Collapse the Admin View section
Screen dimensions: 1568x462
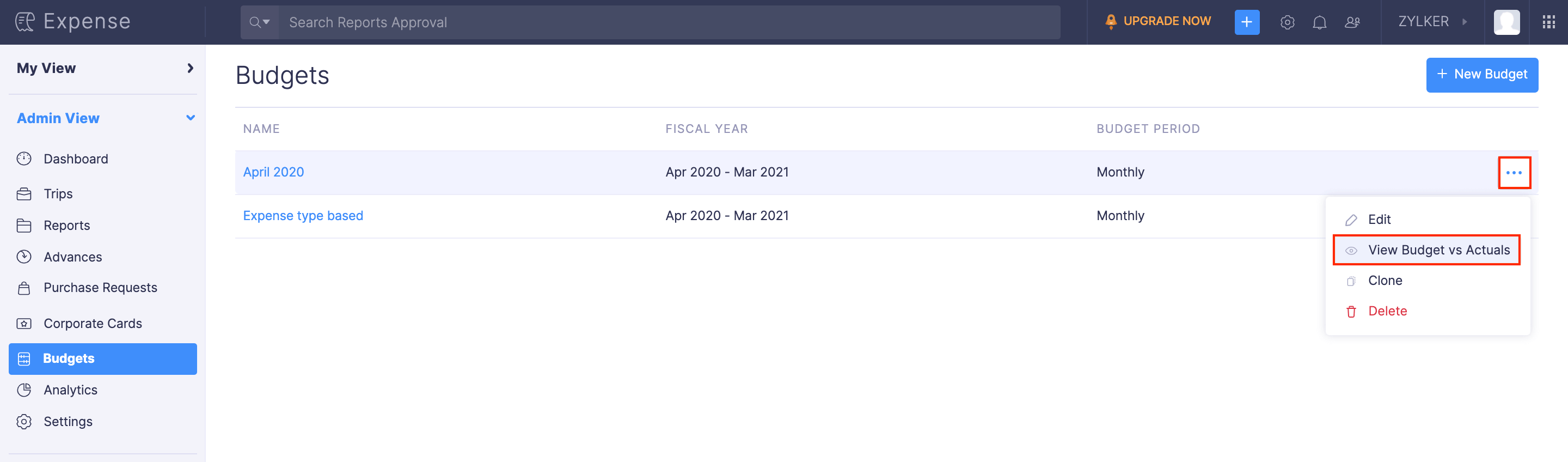pos(190,118)
